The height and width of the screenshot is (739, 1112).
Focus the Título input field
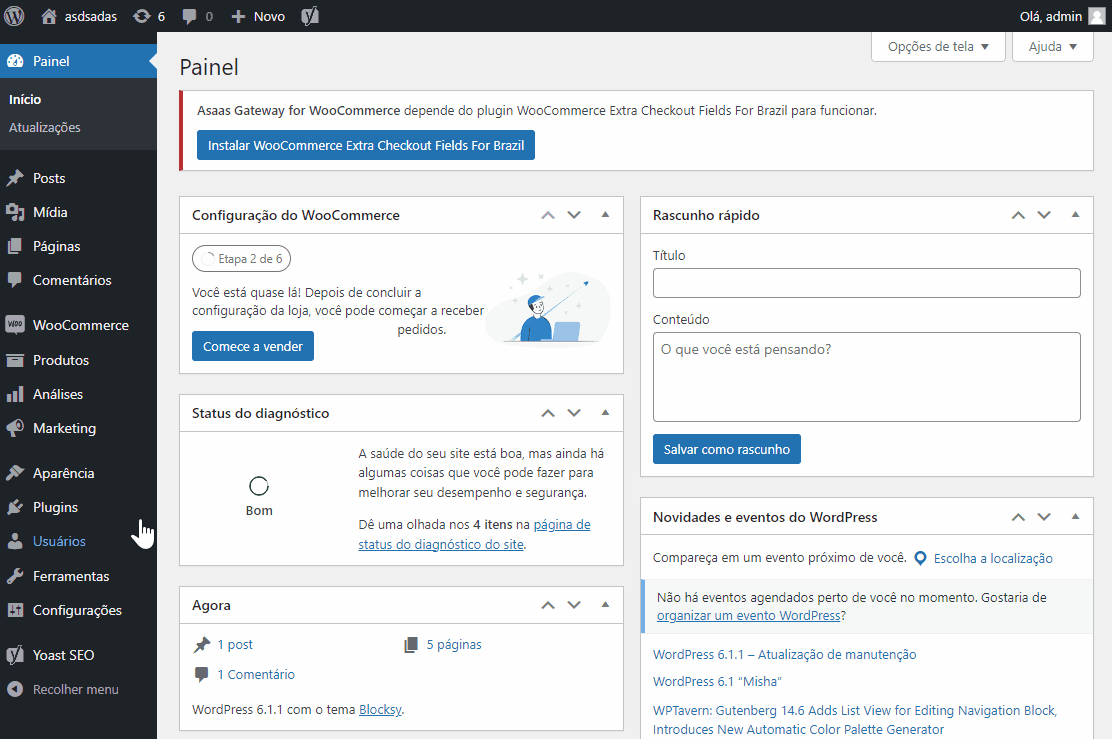pos(867,283)
